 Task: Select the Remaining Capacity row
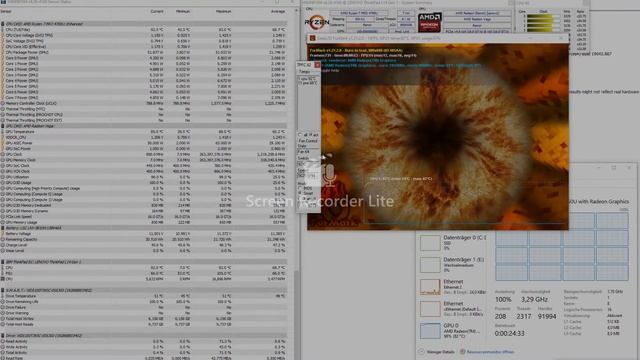coord(144,240)
